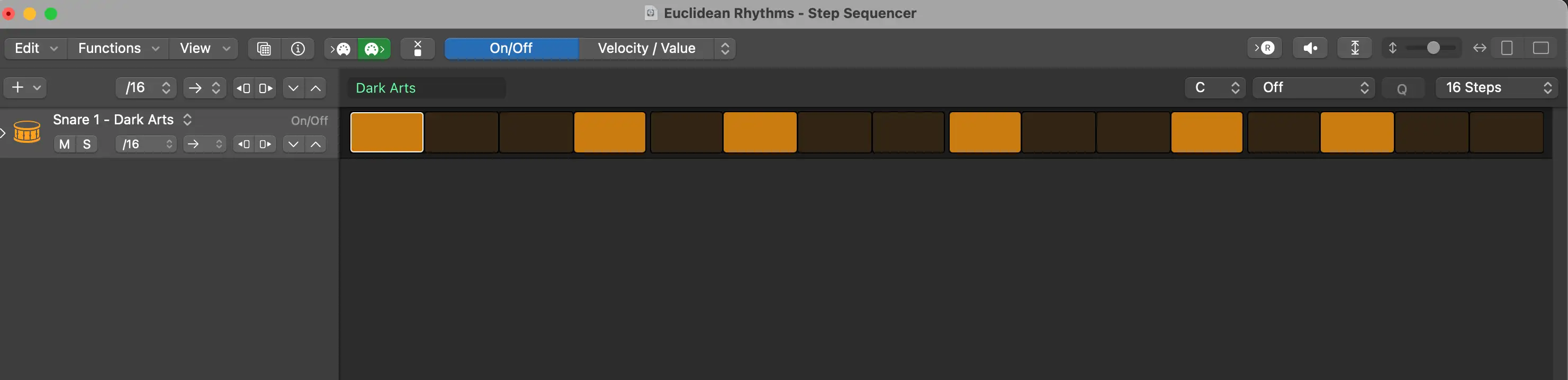Viewport: 1568px width, 380px height.
Task: Click the clear pattern eraser icon
Action: click(x=418, y=49)
